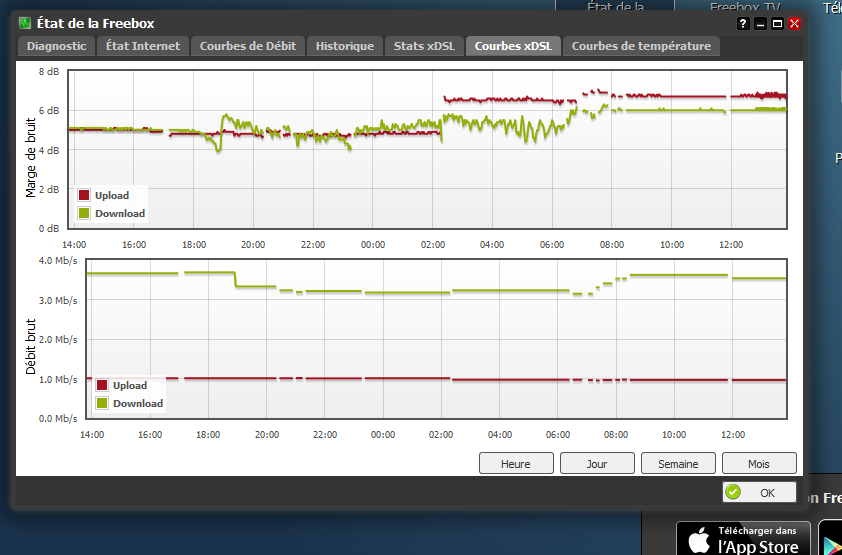Switch to the État Internet tab

[x=143, y=46]
